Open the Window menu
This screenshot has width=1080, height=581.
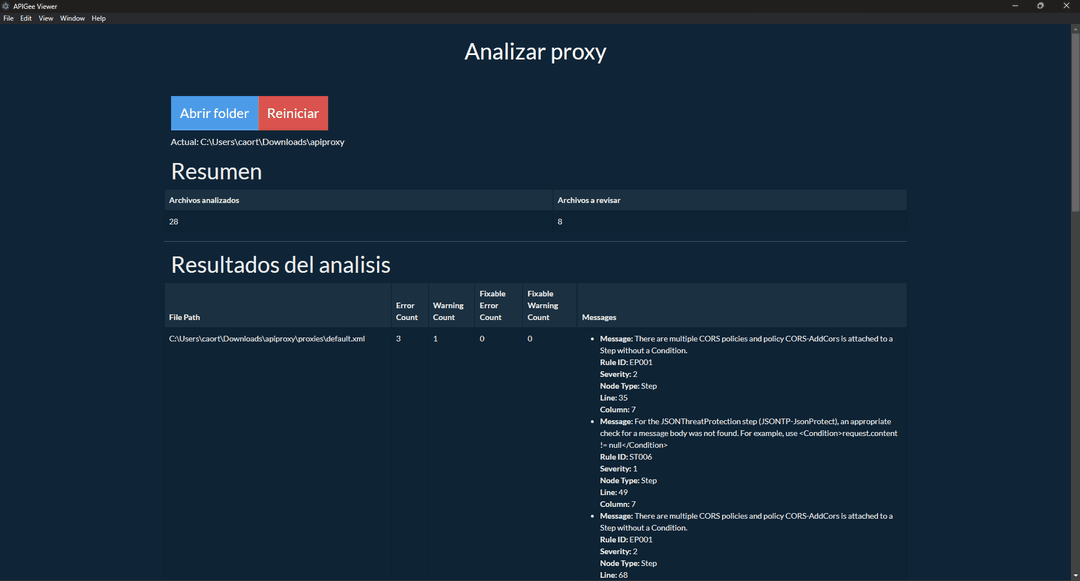[x=72, y=18]
